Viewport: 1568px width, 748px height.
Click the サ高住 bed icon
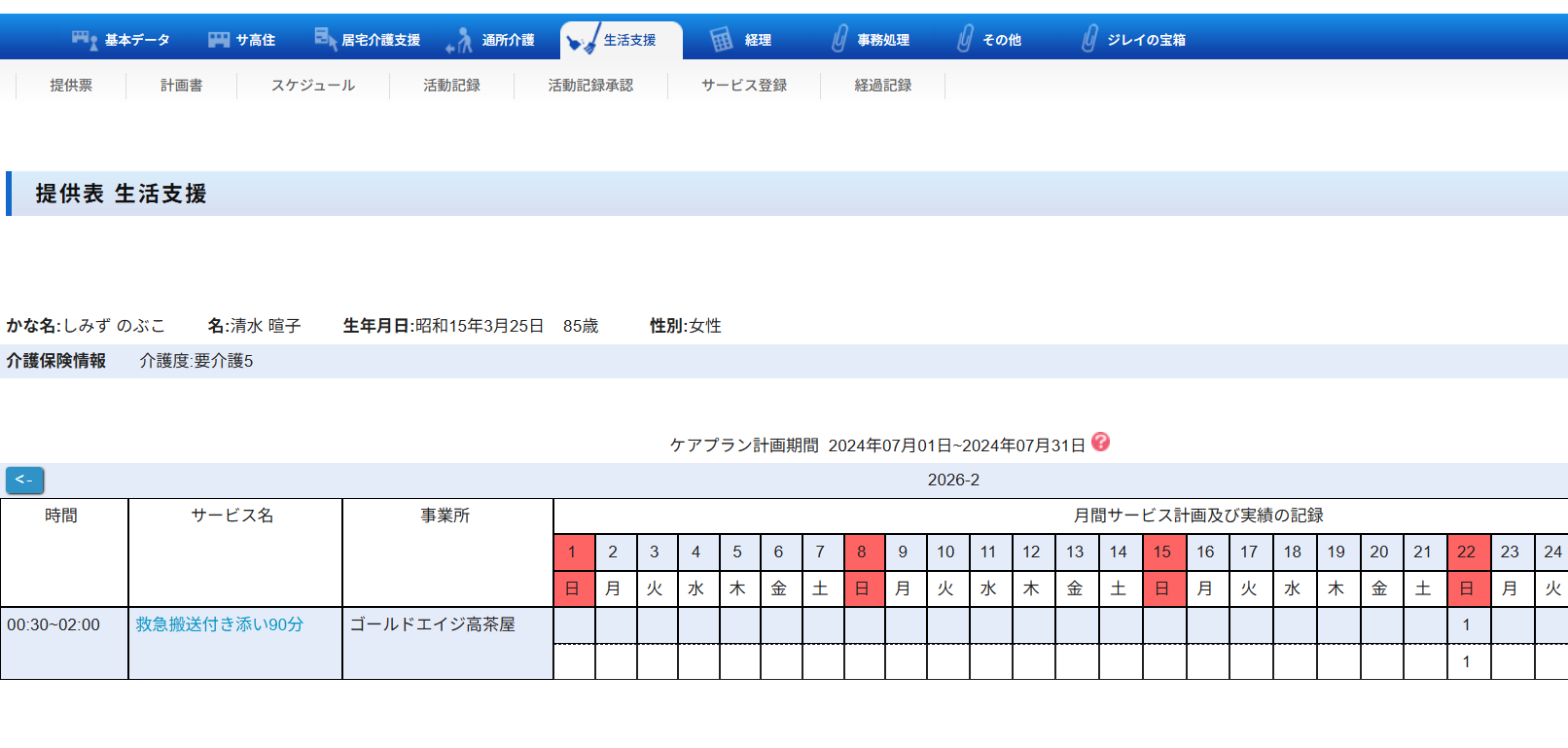point(219,40)
